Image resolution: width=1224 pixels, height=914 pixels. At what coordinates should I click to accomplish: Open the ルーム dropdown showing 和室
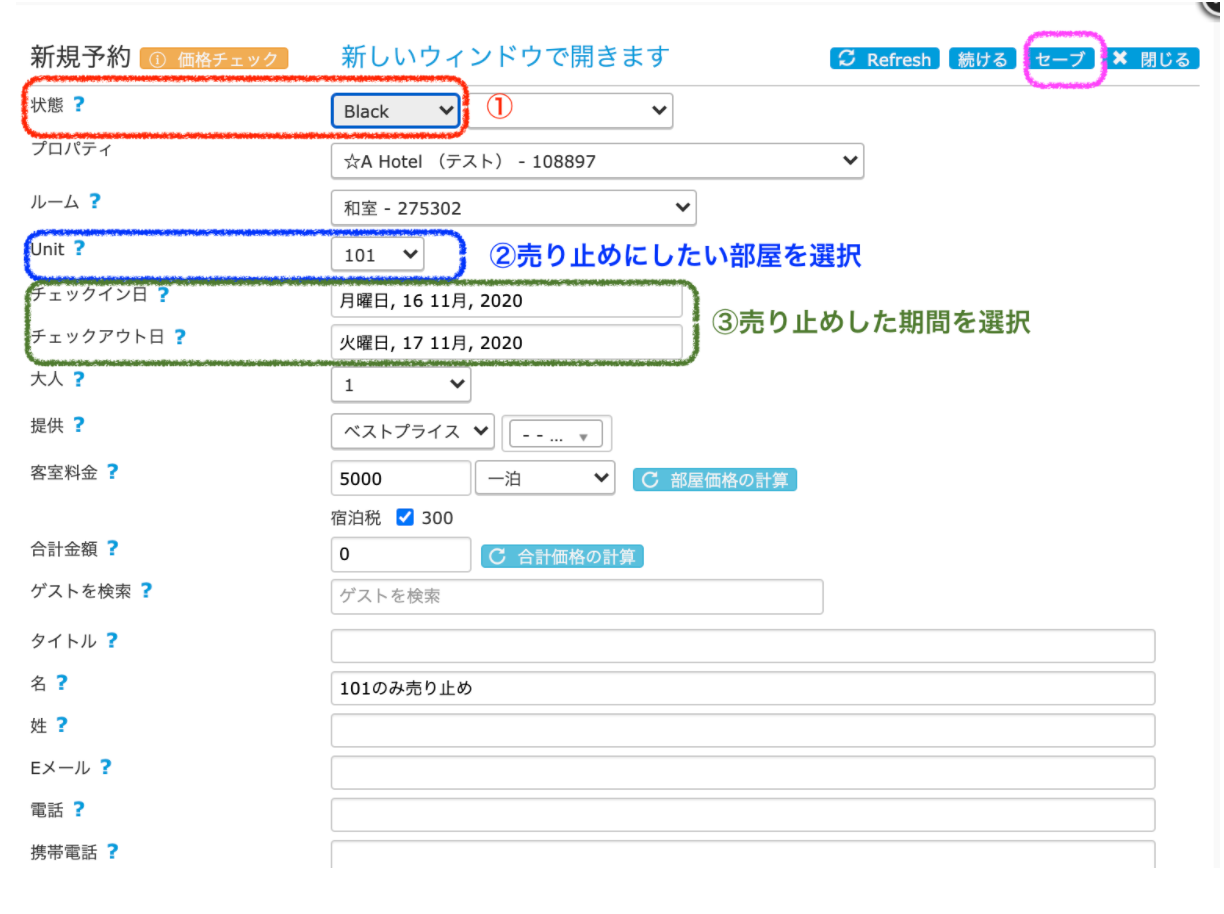click(x=513, y=208)
